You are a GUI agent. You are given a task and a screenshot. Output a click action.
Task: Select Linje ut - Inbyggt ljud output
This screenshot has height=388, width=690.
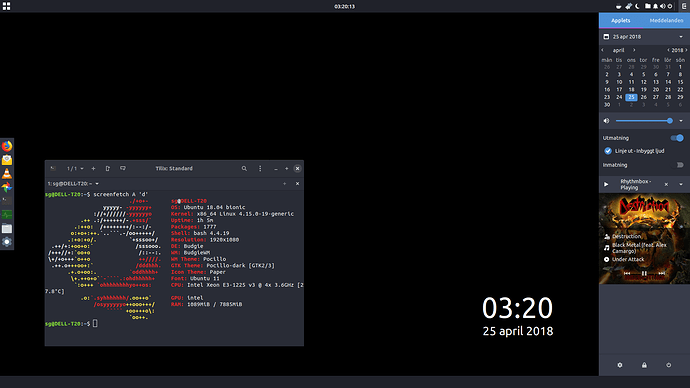pyautogui.click(x=634, y=151)
